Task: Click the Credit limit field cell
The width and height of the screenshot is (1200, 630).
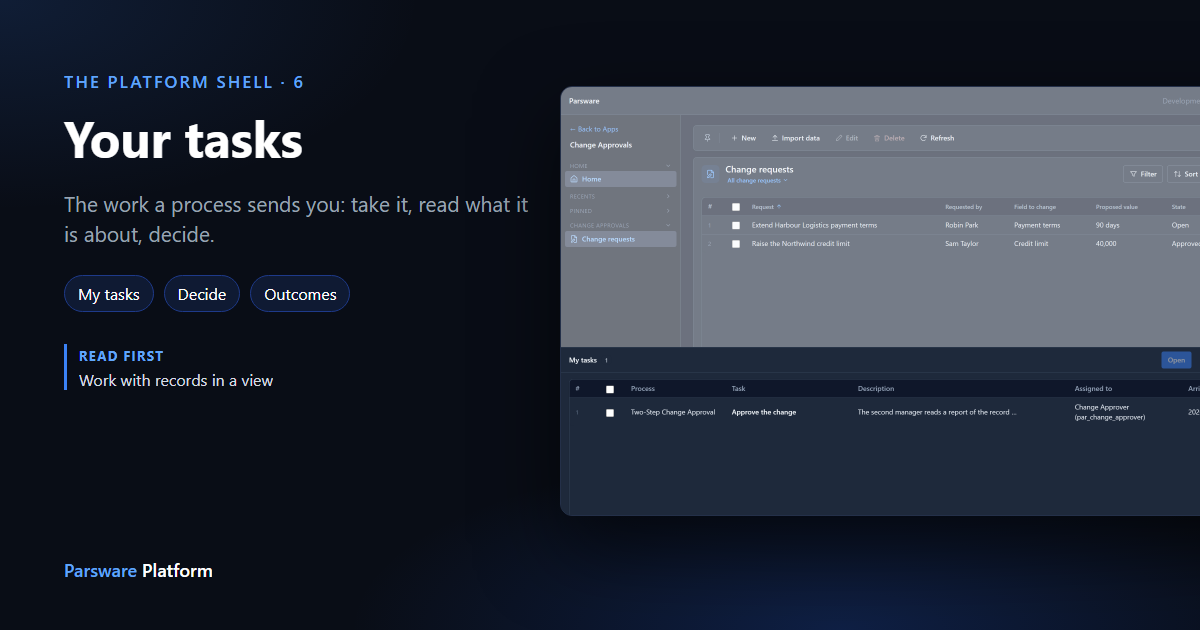Action: [x=1031, y=244]
